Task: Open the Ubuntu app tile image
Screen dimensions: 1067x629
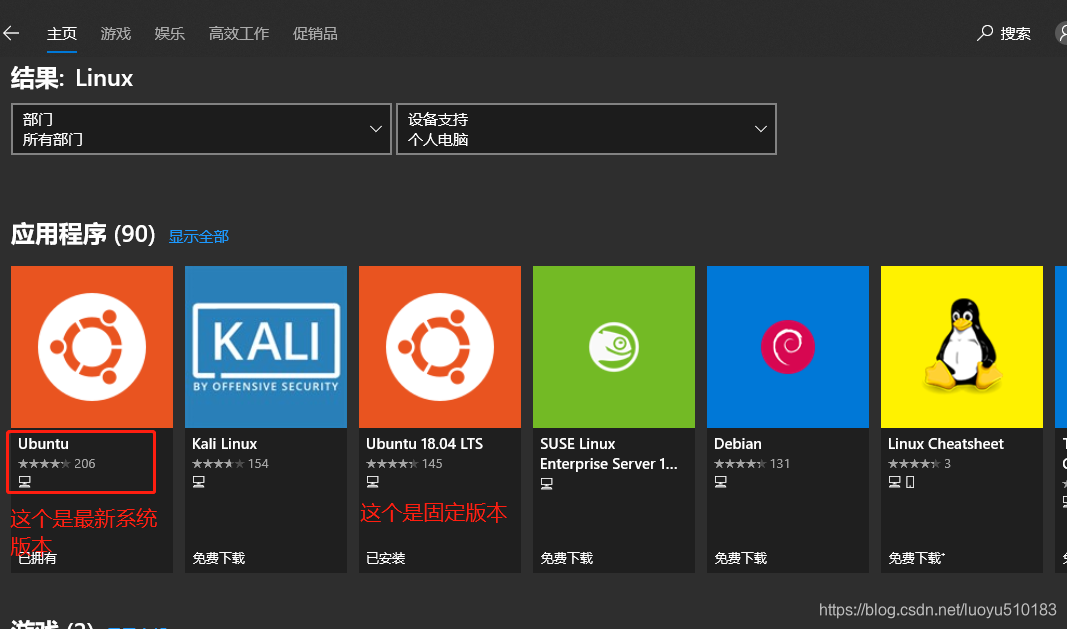Action: tap(92, 346)
